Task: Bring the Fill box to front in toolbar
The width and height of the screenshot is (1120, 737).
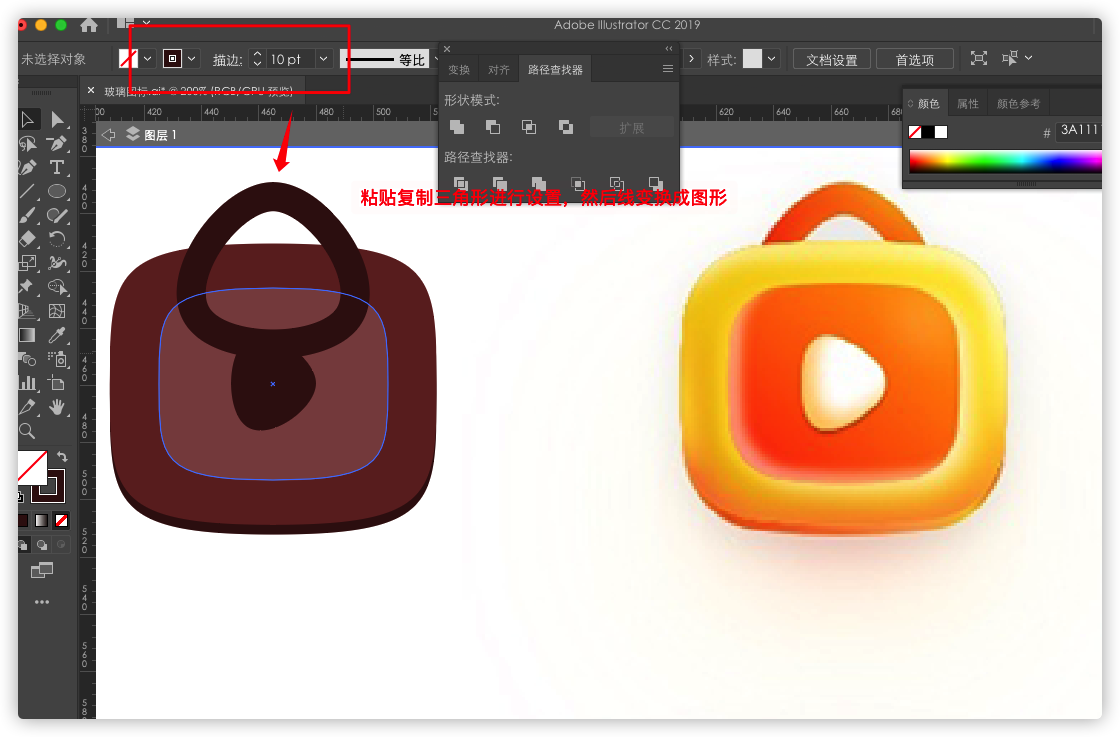Action: click(x=31, y=466)
